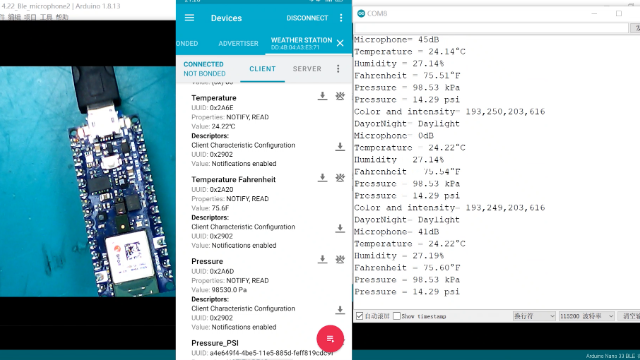This screenshot has width=640, height=360.
Task: Click the 'Fahrenheit = 75.51°F' serial line
Action: point(407,76)
